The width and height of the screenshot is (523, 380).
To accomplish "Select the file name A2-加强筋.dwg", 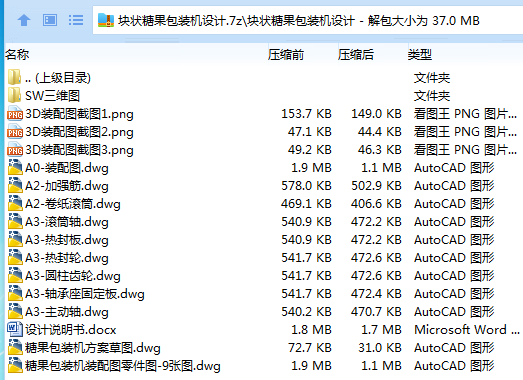I will [x=67, y=186].
